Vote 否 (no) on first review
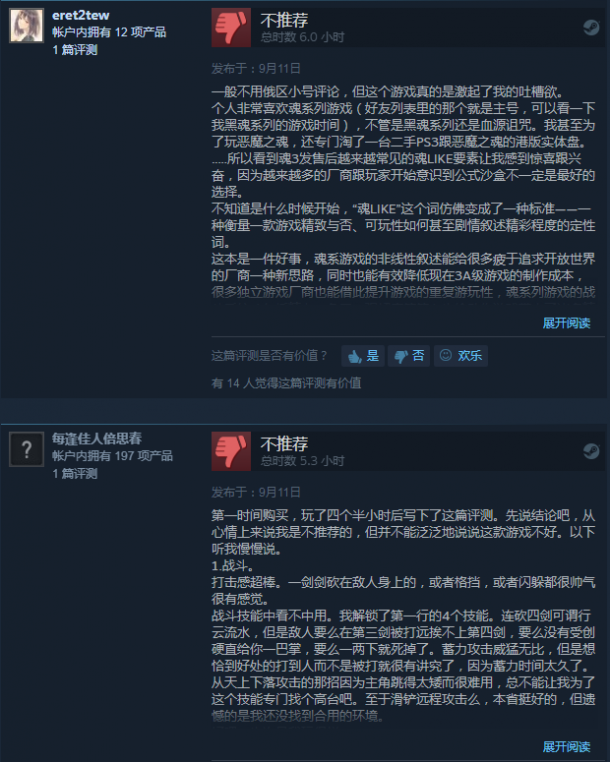This screenshot has height=762, width=610. pyautogui.click(x=409, y=356)
